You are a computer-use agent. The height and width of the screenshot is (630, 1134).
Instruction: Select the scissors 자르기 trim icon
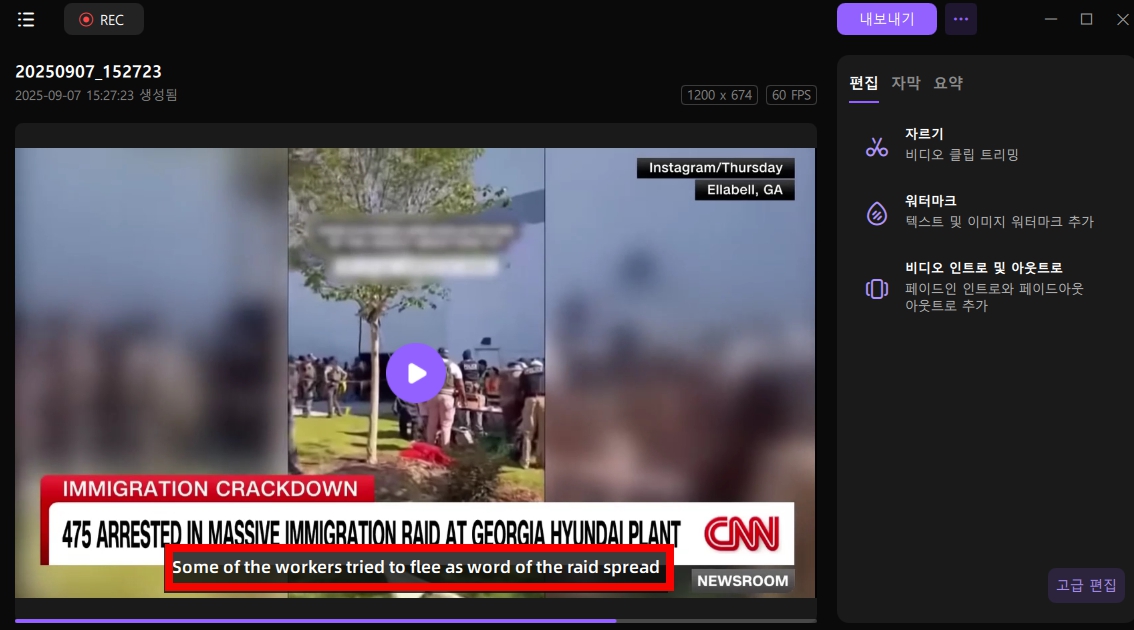[877, 147]
